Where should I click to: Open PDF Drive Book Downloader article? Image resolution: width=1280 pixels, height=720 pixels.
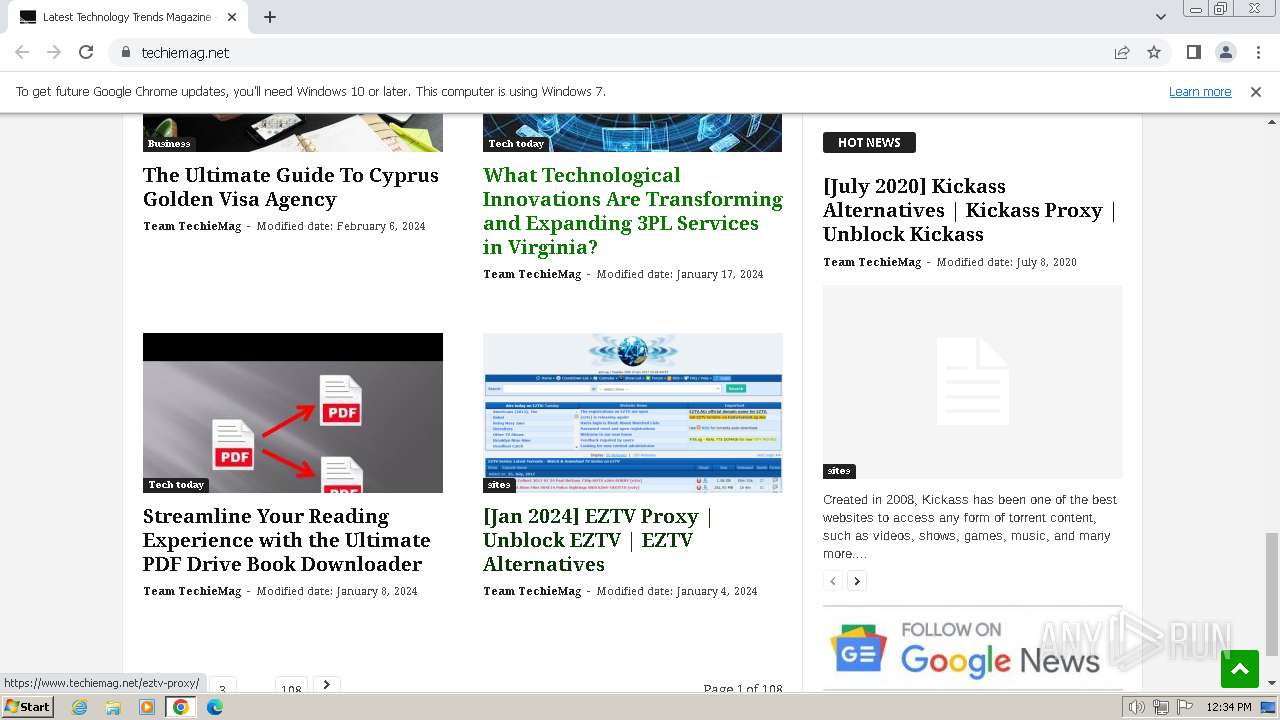[286, 540]
